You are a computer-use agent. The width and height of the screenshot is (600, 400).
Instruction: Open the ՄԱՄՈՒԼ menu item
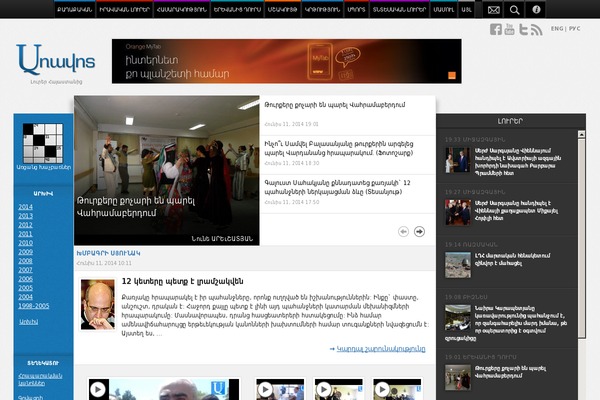(443, 10)
